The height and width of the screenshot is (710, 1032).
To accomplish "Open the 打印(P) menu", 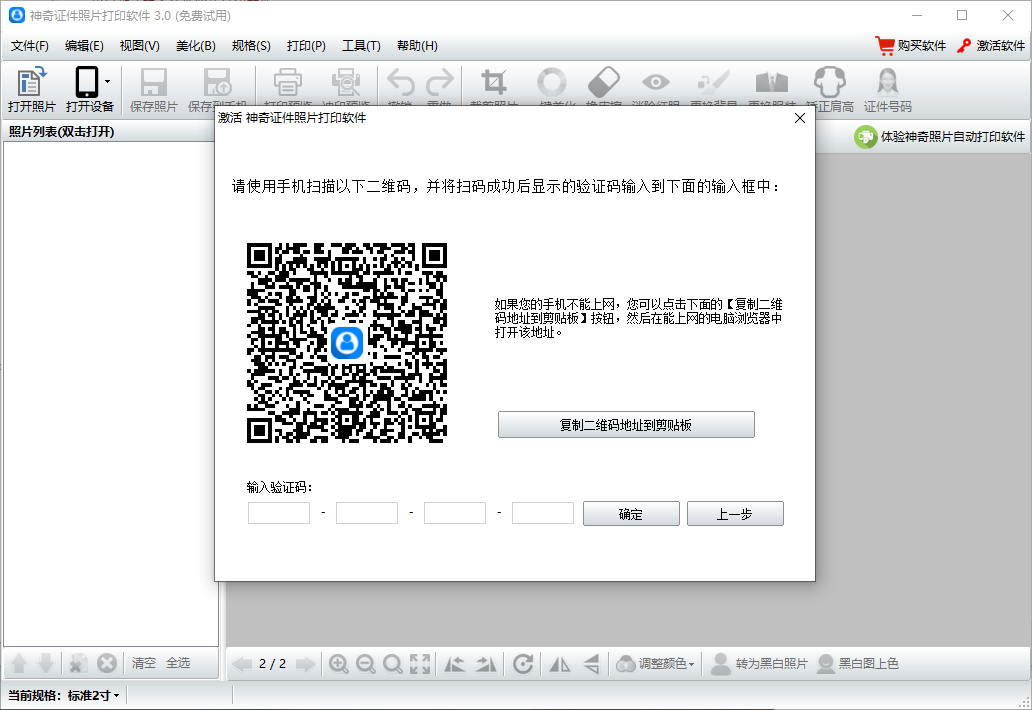I will (x=306, y=45).
